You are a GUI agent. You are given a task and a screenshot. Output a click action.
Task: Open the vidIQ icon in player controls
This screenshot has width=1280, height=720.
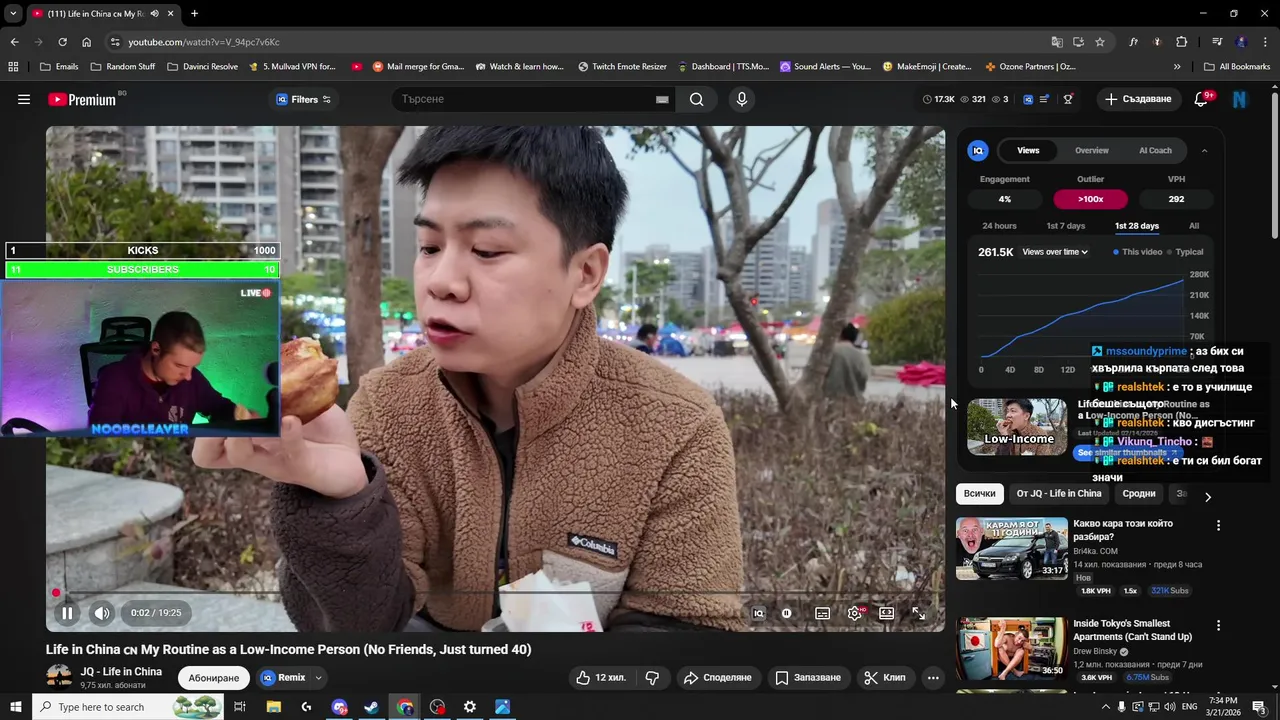(x=758, y=613)
